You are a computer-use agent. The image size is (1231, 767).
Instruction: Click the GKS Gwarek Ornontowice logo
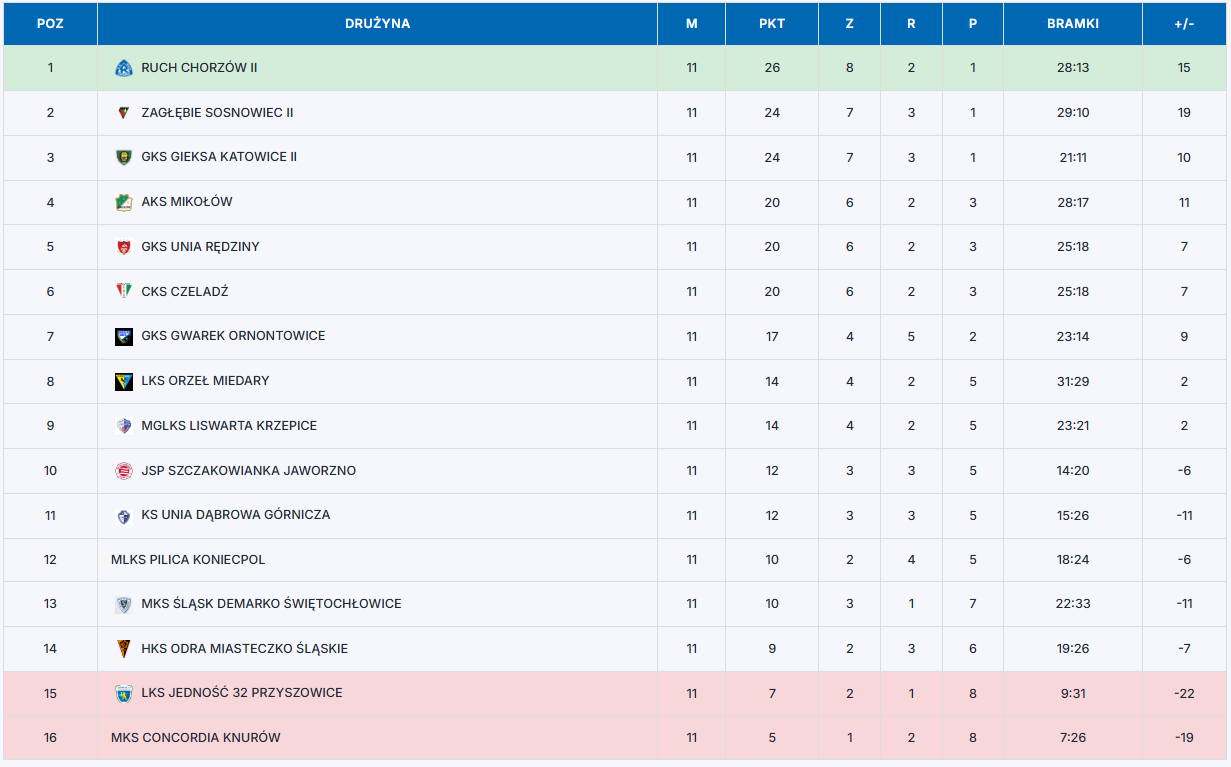pos(123,336)
